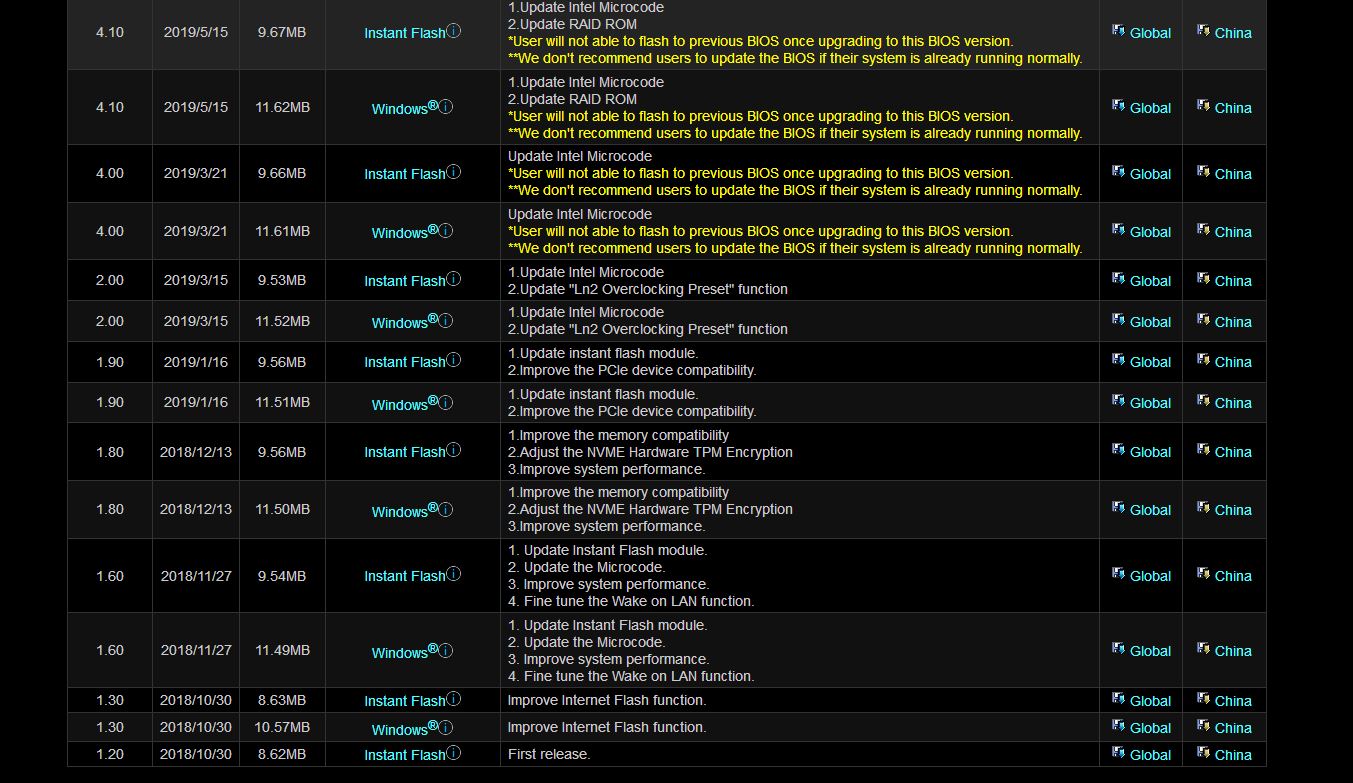This screenshot has height=783, width=1353.
Task: Open the Windows link in the 11.51MB row
Action: coord(405,404)
